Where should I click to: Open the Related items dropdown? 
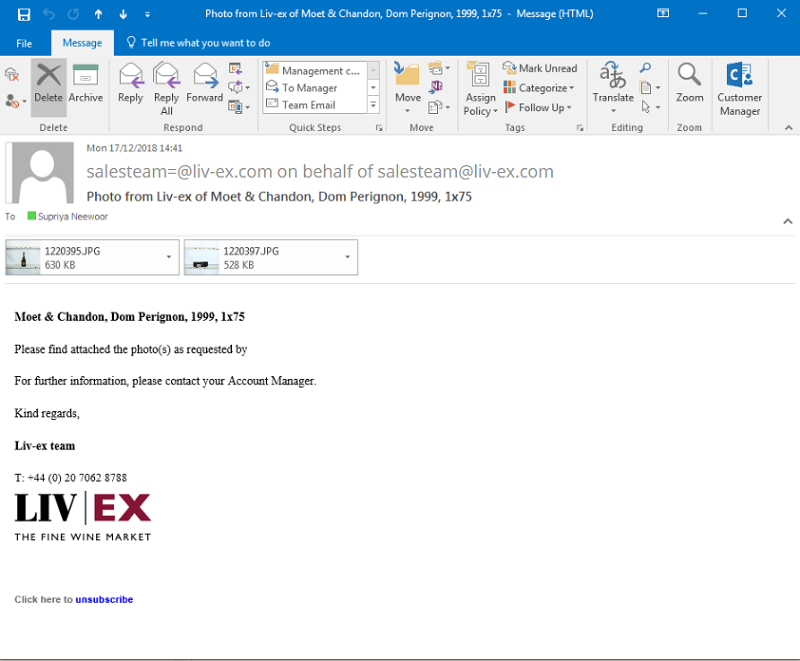651,88
